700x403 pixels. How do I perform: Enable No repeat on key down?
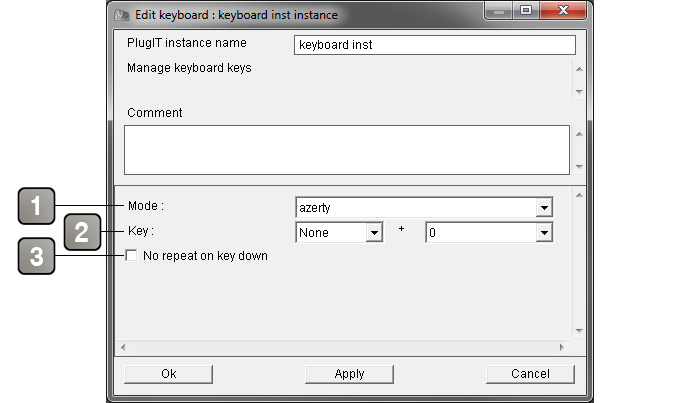click(131, 256)
